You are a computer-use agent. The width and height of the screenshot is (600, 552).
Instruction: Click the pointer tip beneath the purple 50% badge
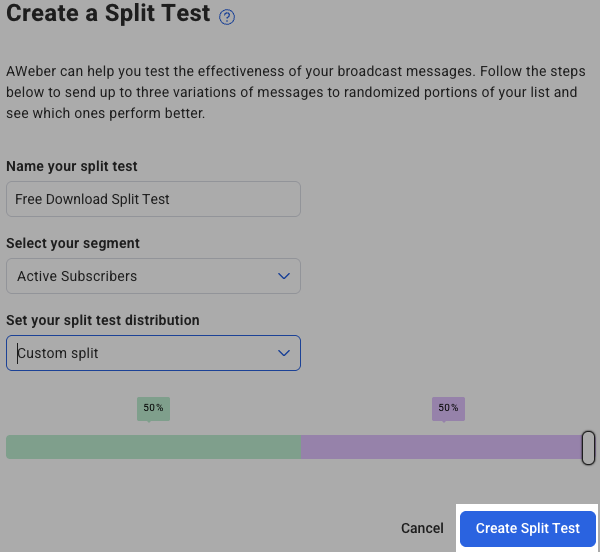coord(444,421)
